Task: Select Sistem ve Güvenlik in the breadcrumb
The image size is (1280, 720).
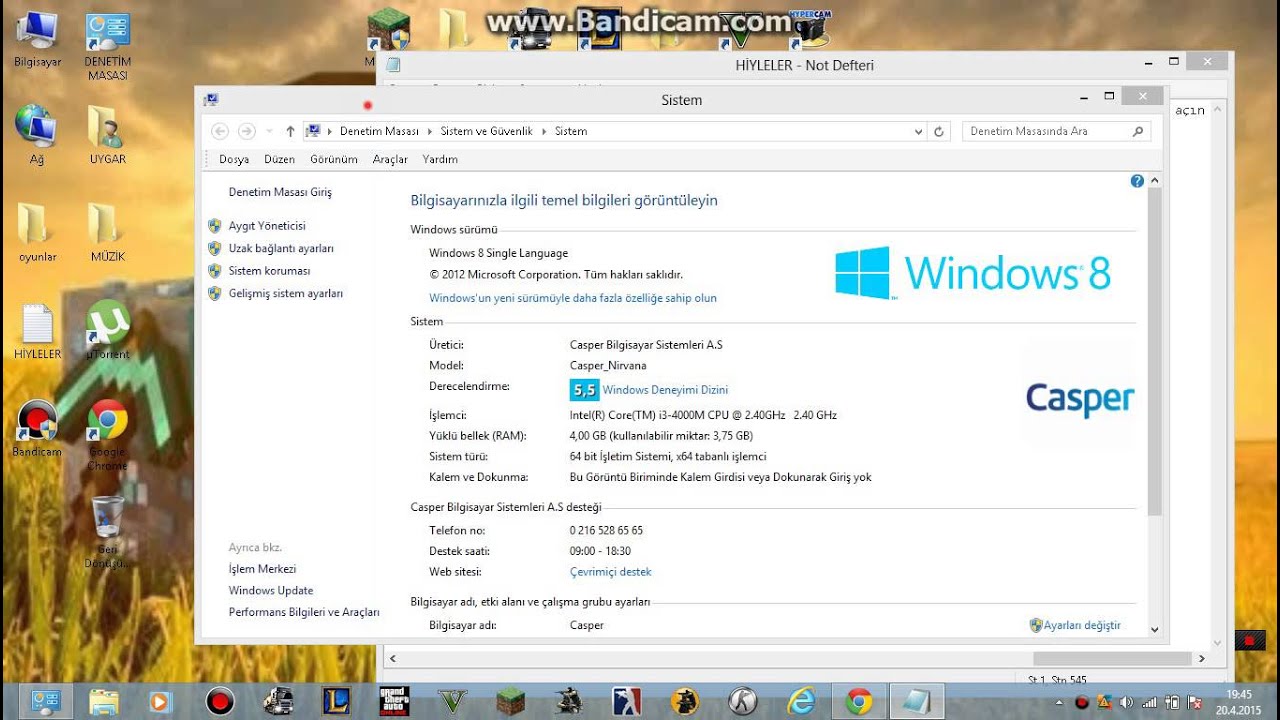Action: [487, 131]
